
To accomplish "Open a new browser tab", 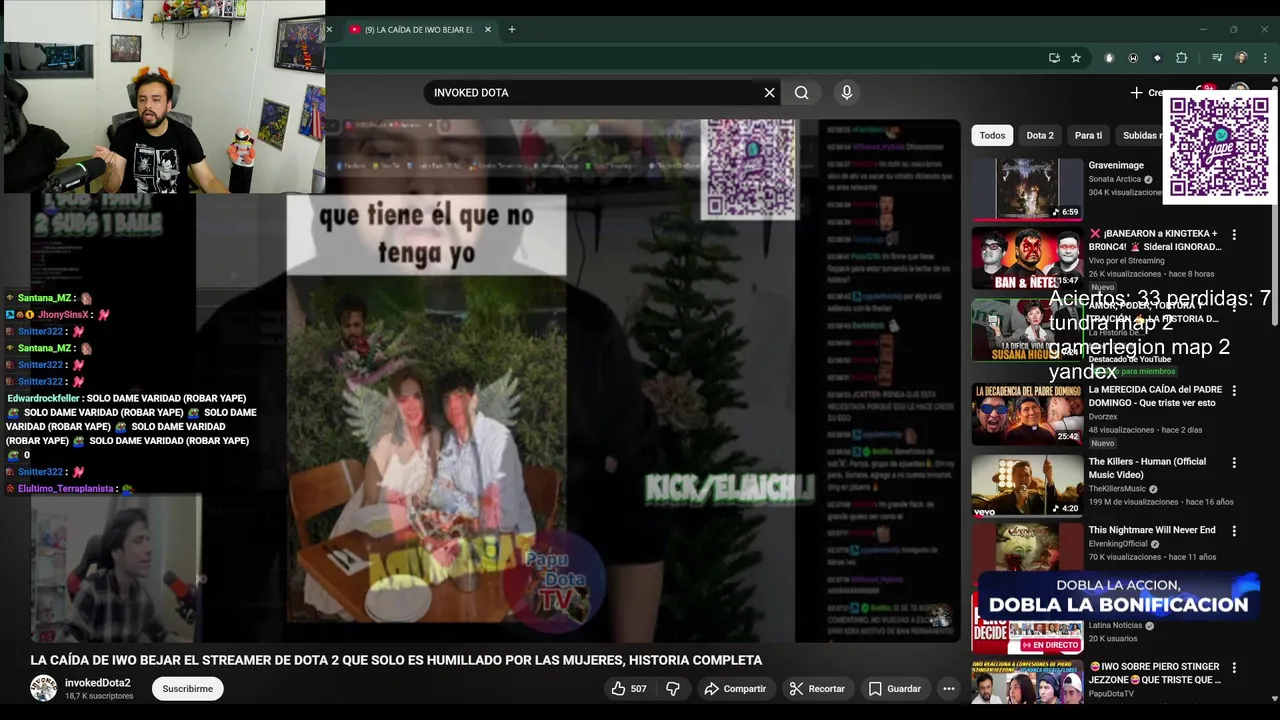I will [x=512, y=30].
